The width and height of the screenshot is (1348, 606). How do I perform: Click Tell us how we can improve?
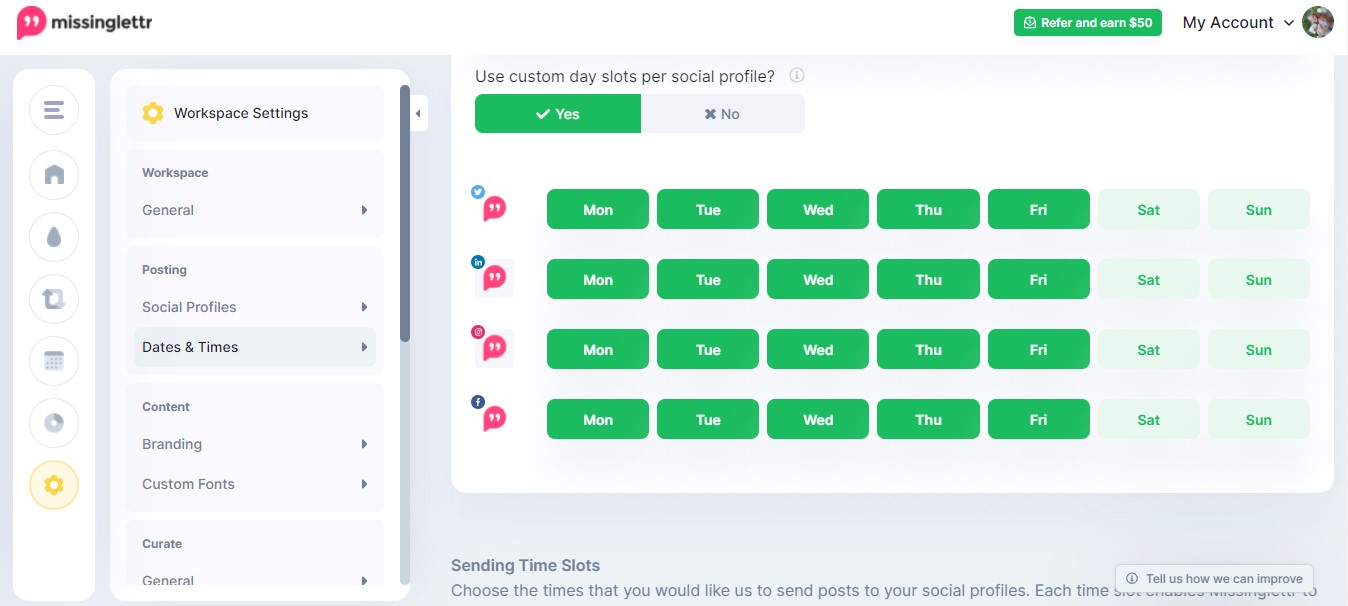[x=1214, y=578]
